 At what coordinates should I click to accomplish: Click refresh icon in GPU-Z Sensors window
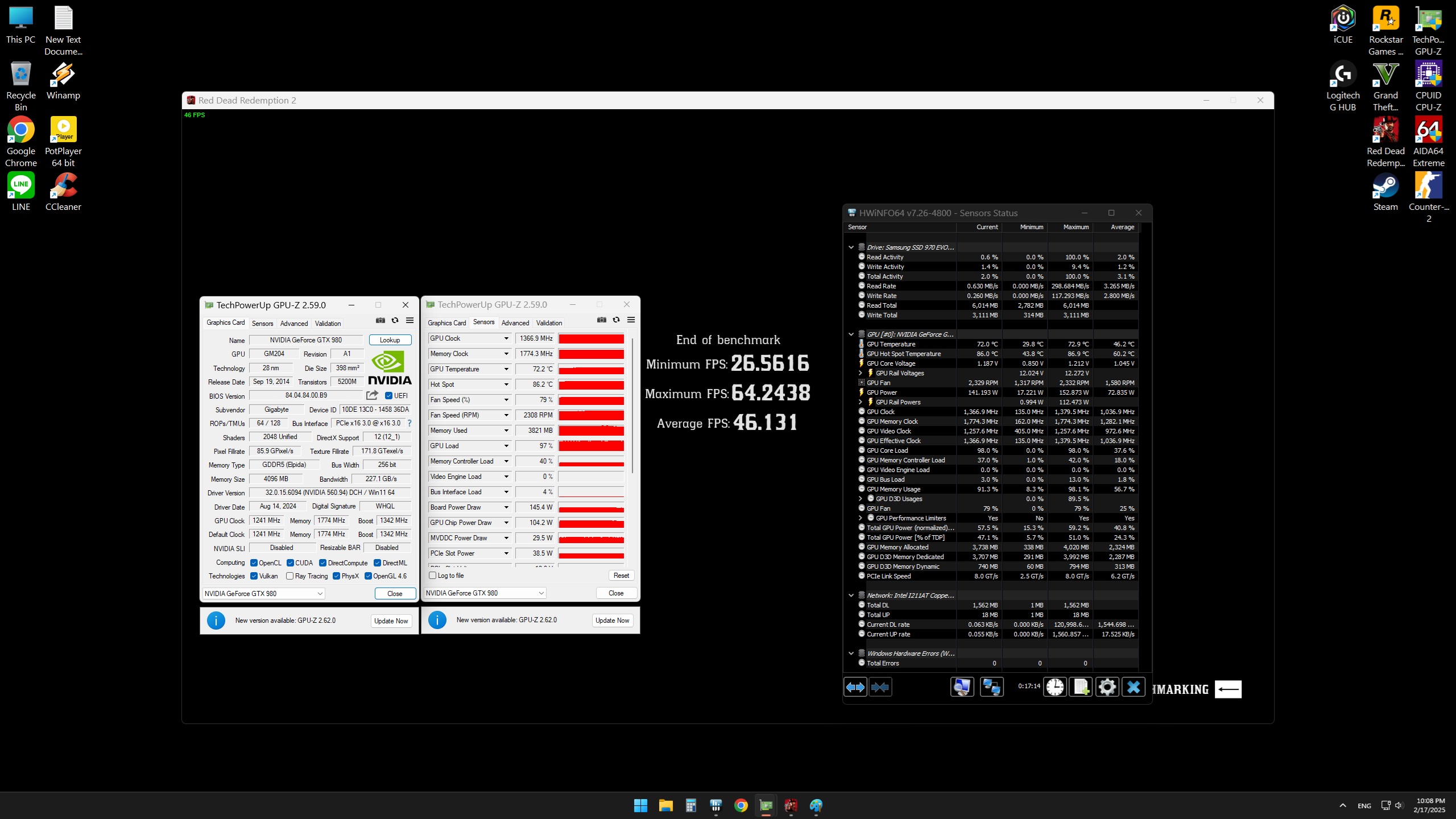616,320
